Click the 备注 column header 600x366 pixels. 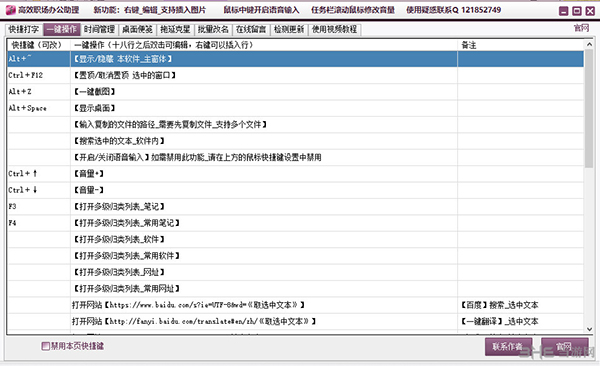(521, 45)
